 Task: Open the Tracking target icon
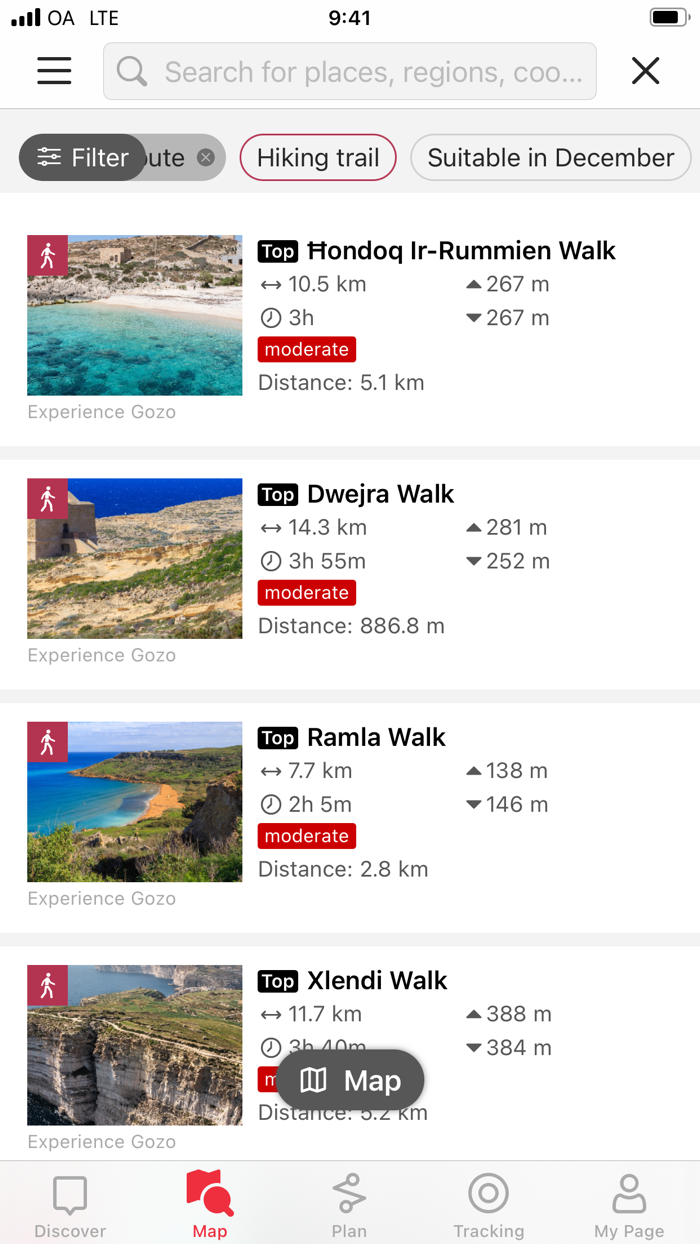(489, 1191)
